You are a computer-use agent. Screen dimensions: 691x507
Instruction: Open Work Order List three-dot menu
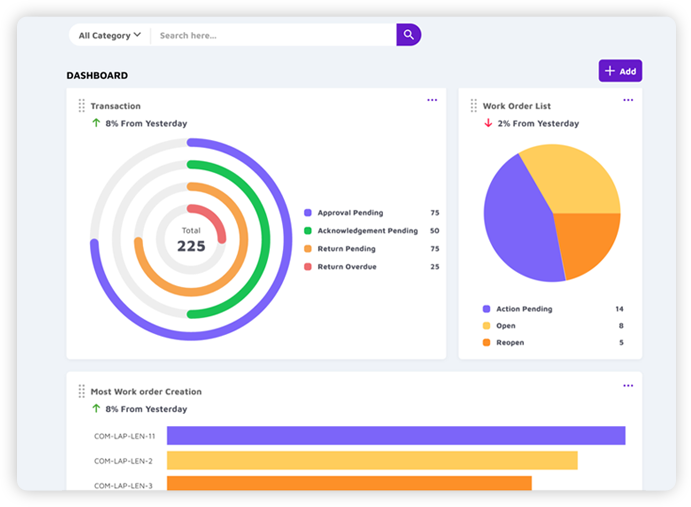(x=628, y=100)
